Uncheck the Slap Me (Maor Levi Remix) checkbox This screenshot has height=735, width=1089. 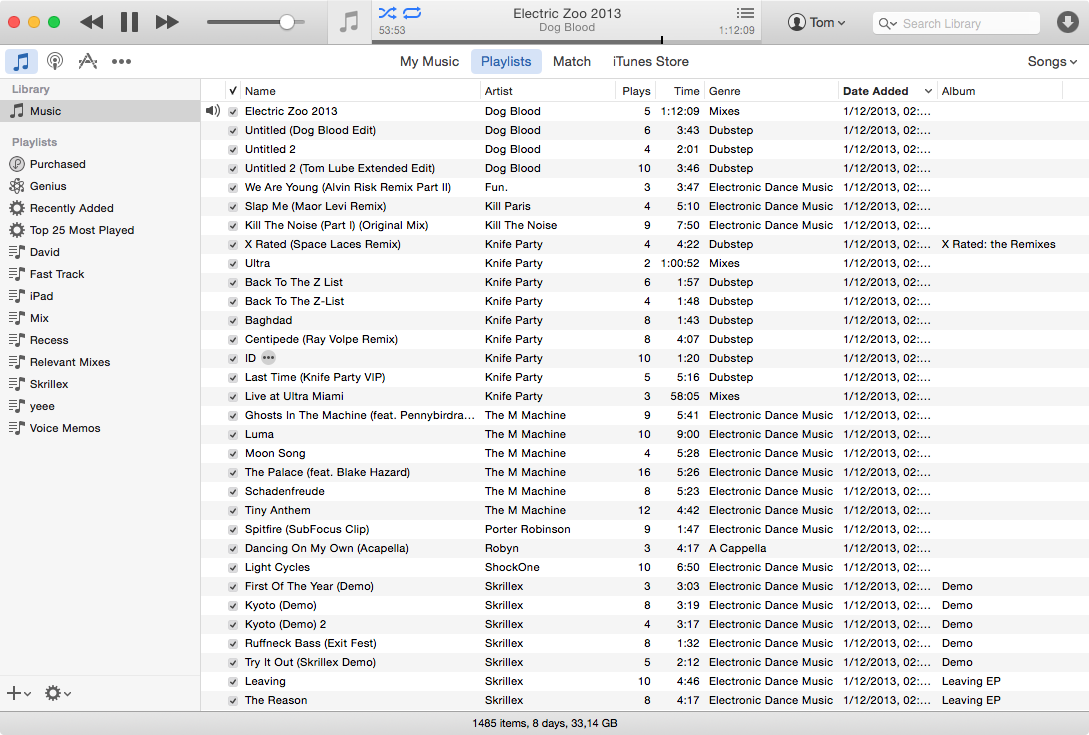[233, 206]
